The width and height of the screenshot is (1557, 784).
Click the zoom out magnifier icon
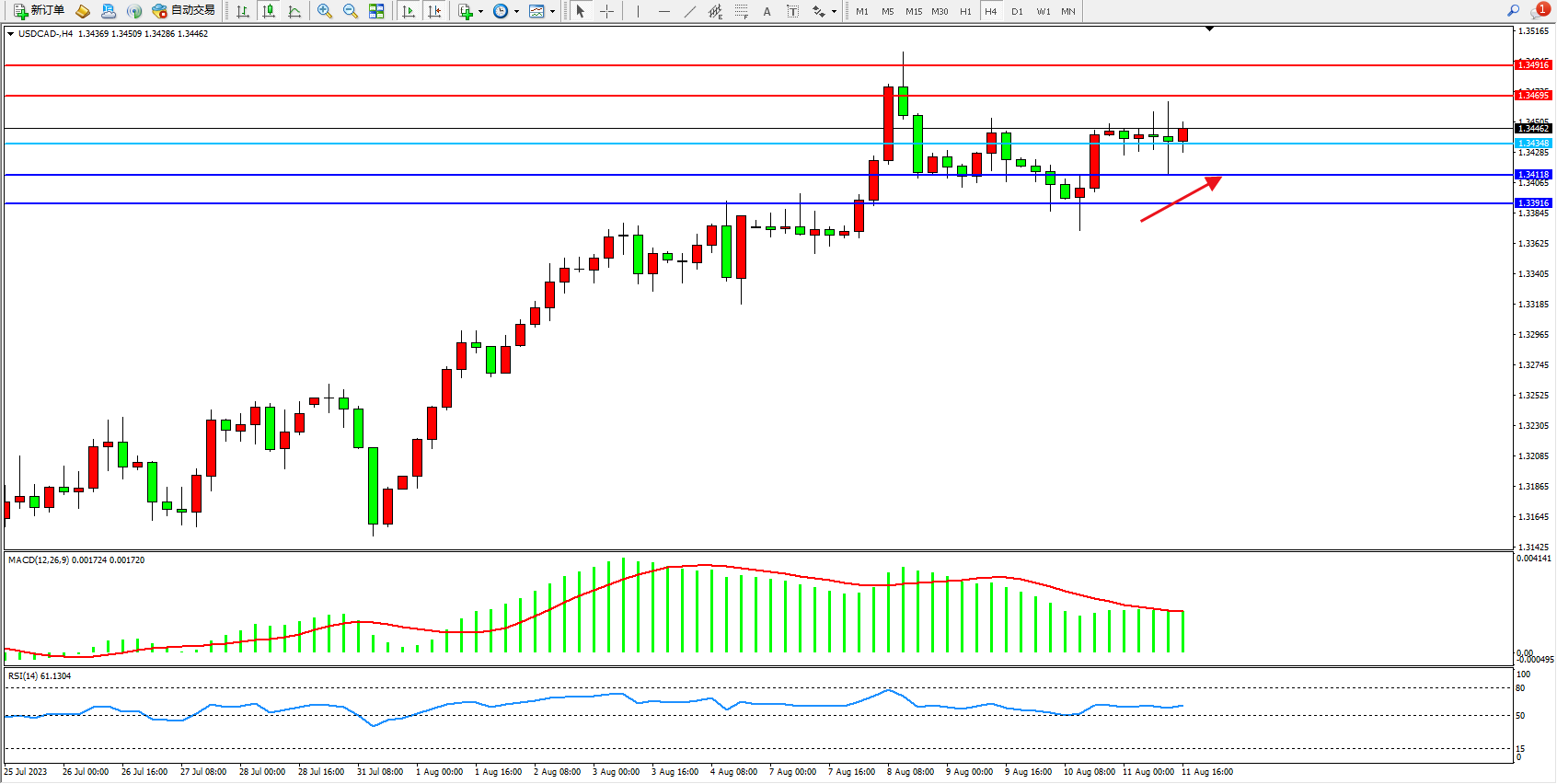351,11
